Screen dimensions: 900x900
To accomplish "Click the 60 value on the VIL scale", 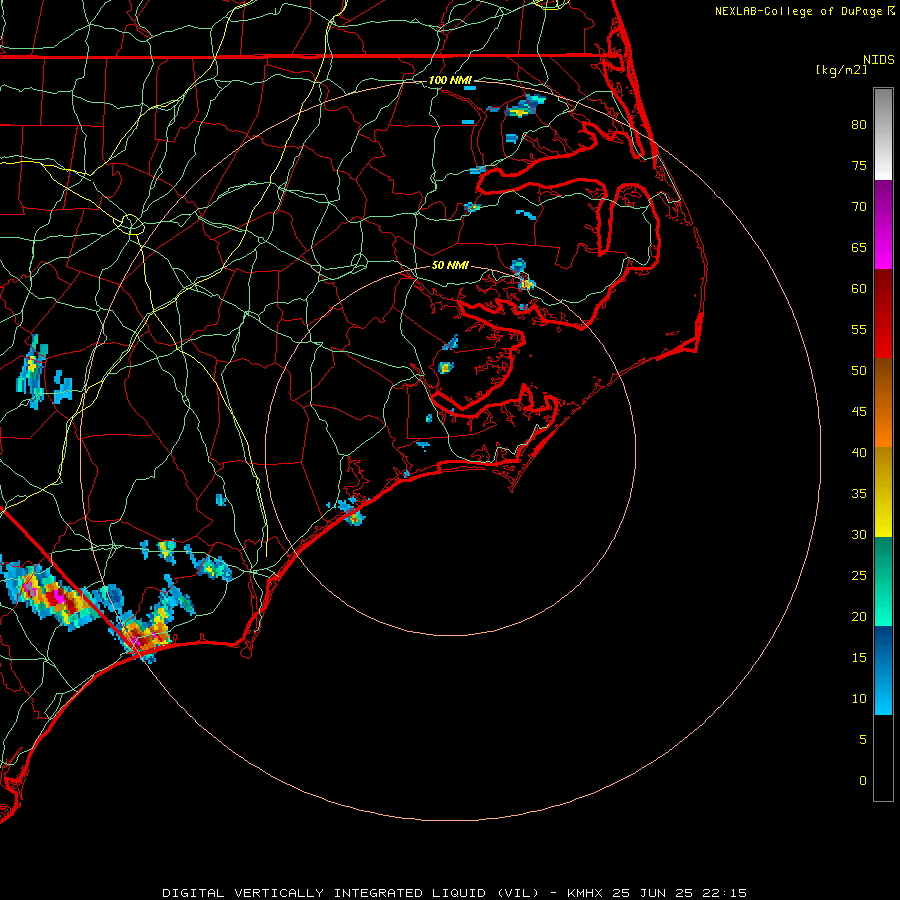I will click(x=859, y=289).
